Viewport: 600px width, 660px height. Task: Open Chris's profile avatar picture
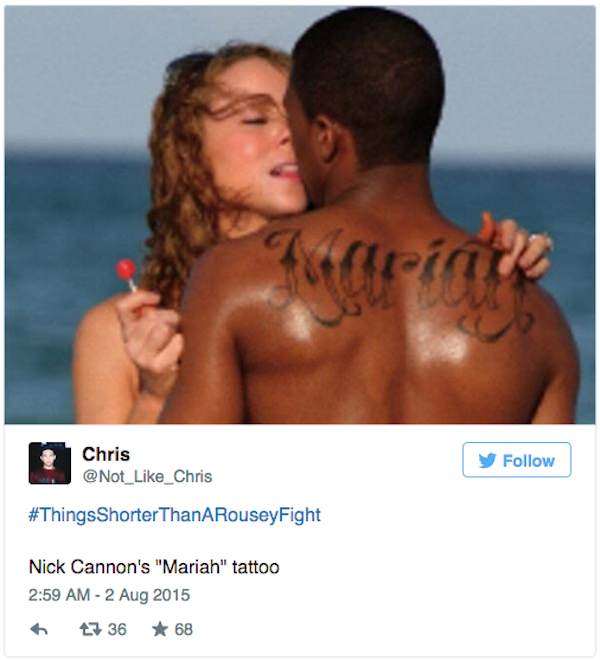(x=50, y=463)
